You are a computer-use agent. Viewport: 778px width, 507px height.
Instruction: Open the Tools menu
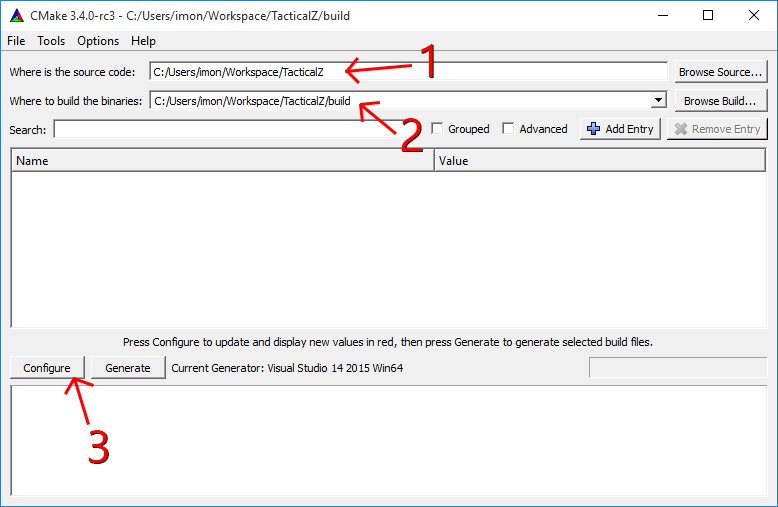tap(51, 41)
